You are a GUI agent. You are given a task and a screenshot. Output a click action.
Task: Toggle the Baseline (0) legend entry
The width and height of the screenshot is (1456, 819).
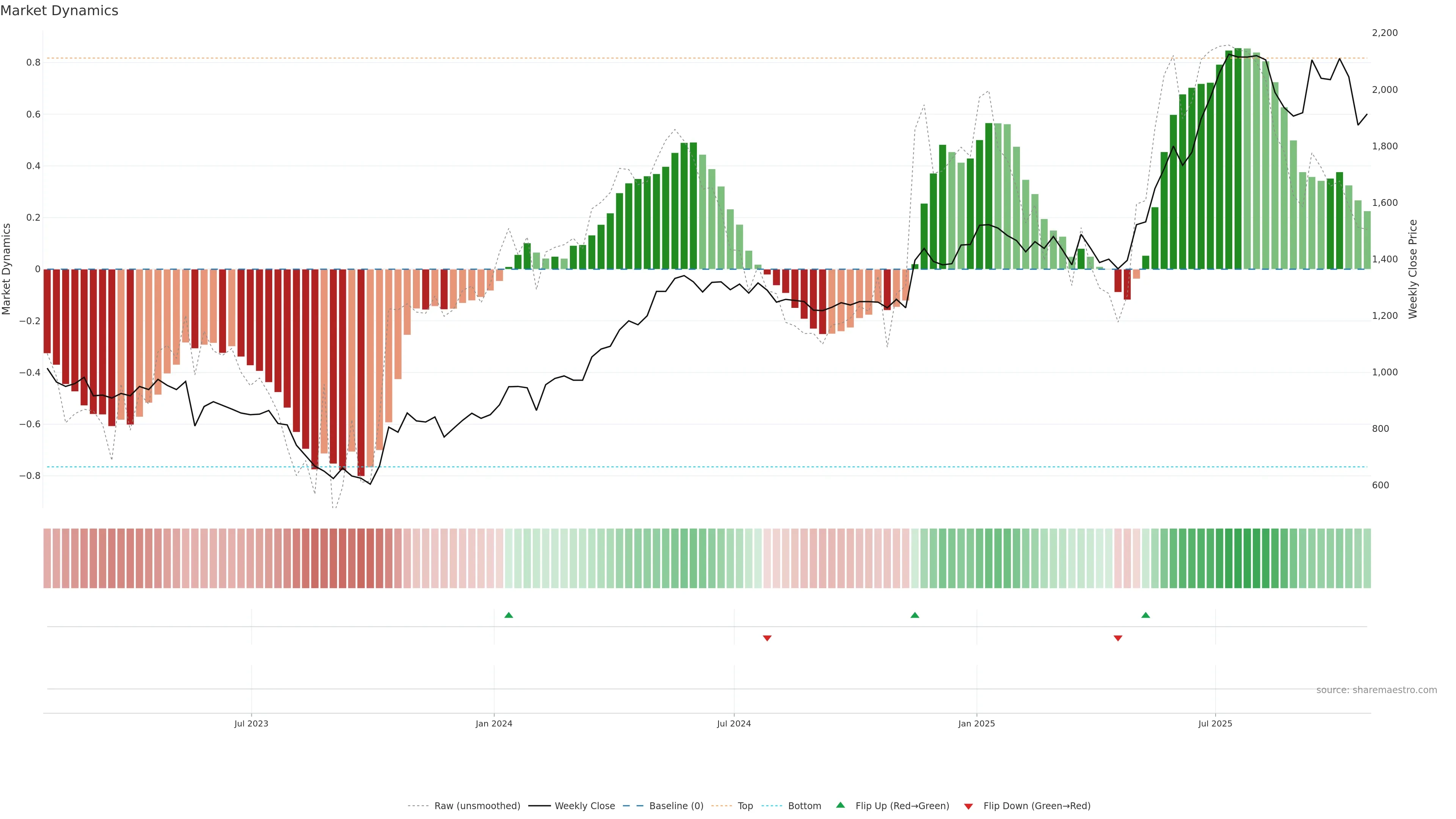coord(676,806)
